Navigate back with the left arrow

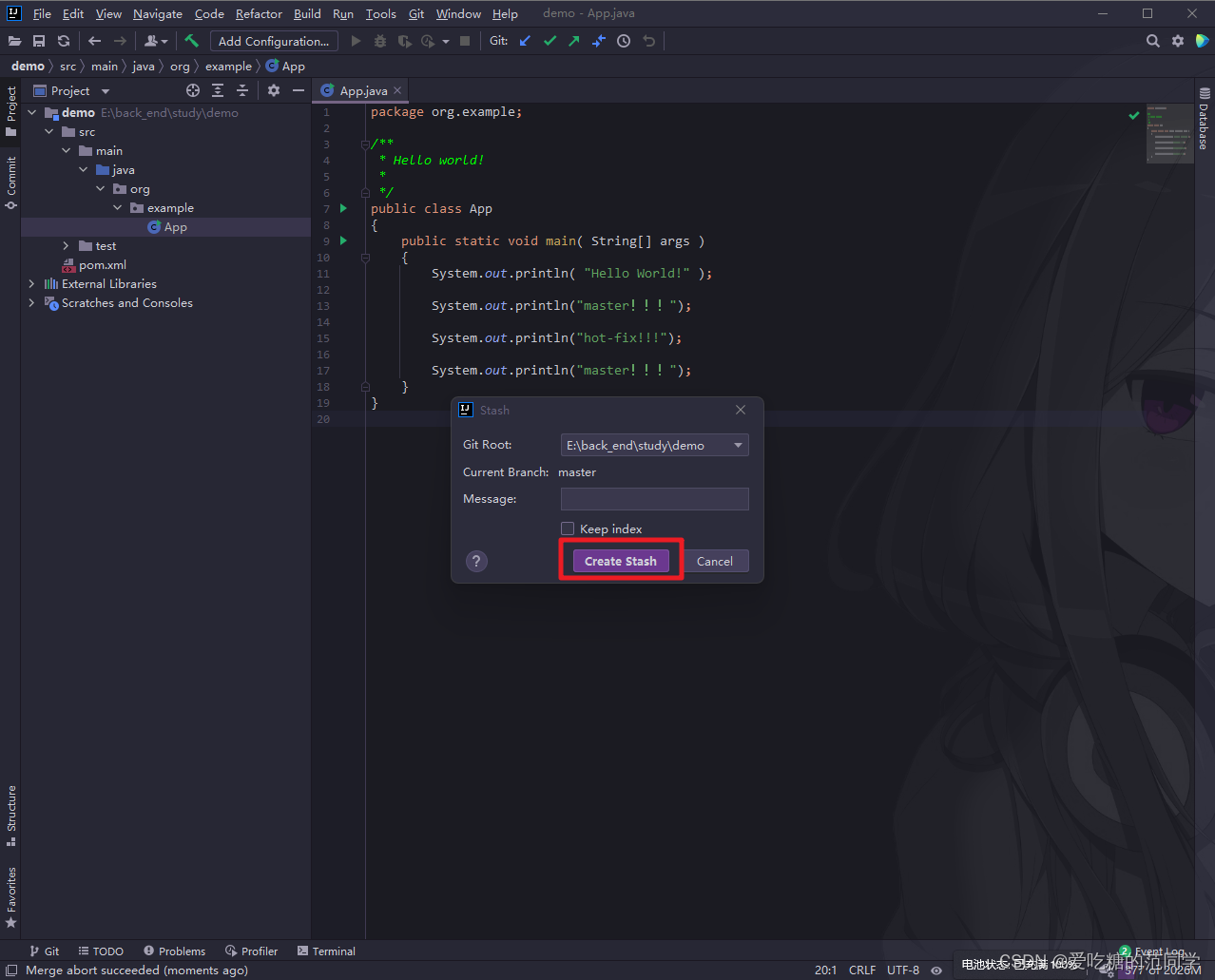pyautogui.click(x=94, y=41)
